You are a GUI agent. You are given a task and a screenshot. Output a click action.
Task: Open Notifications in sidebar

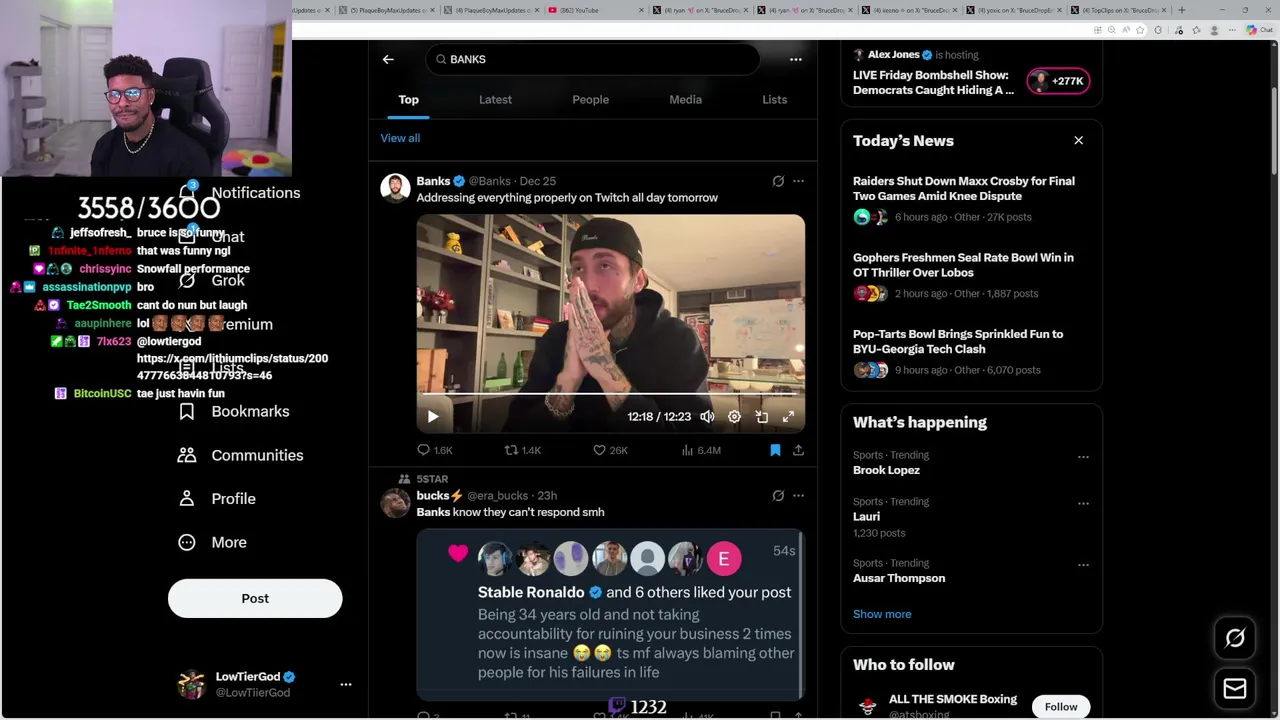point(240,192)
